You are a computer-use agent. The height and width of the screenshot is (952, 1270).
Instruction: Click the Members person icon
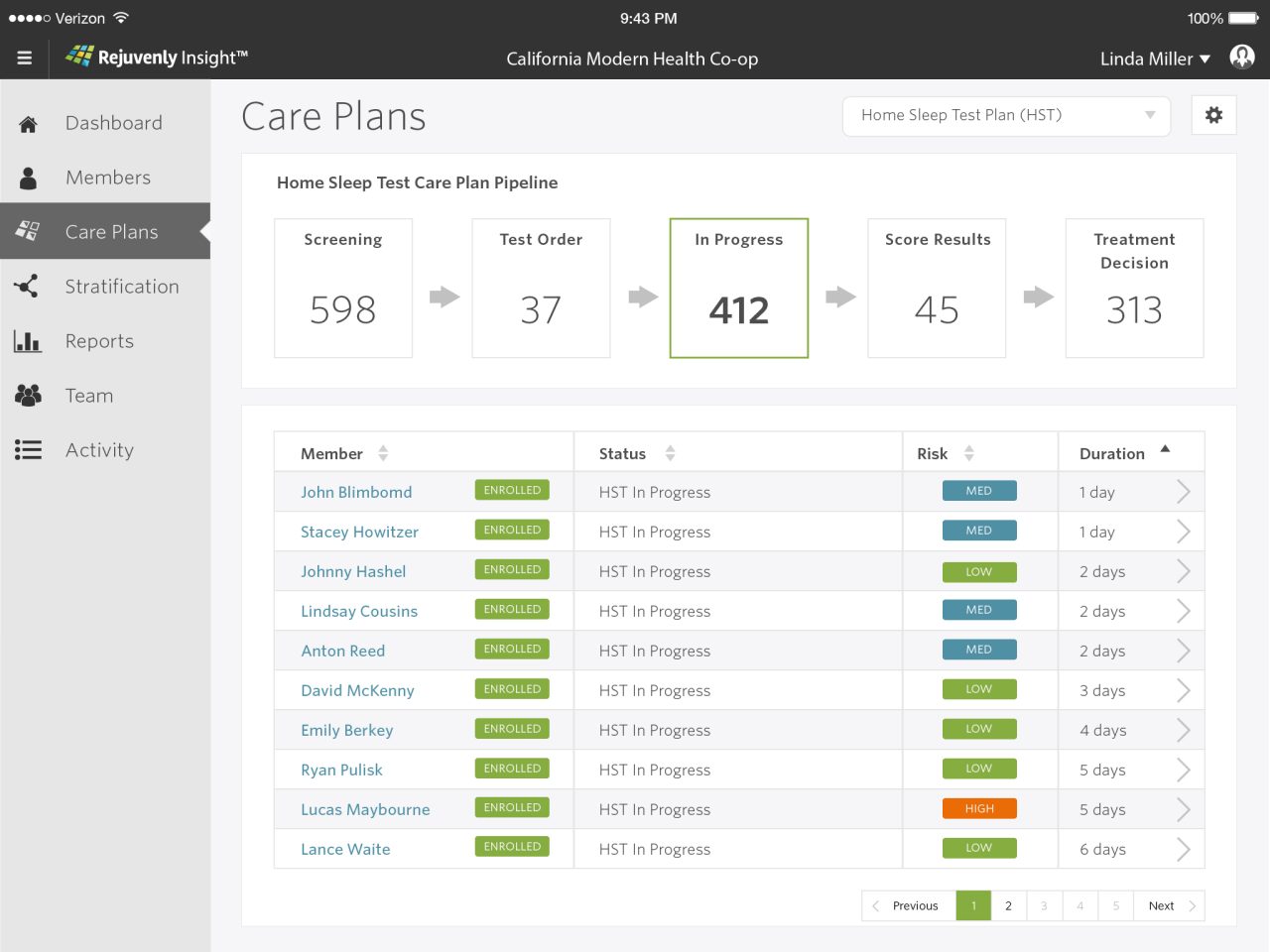point(28,178)
